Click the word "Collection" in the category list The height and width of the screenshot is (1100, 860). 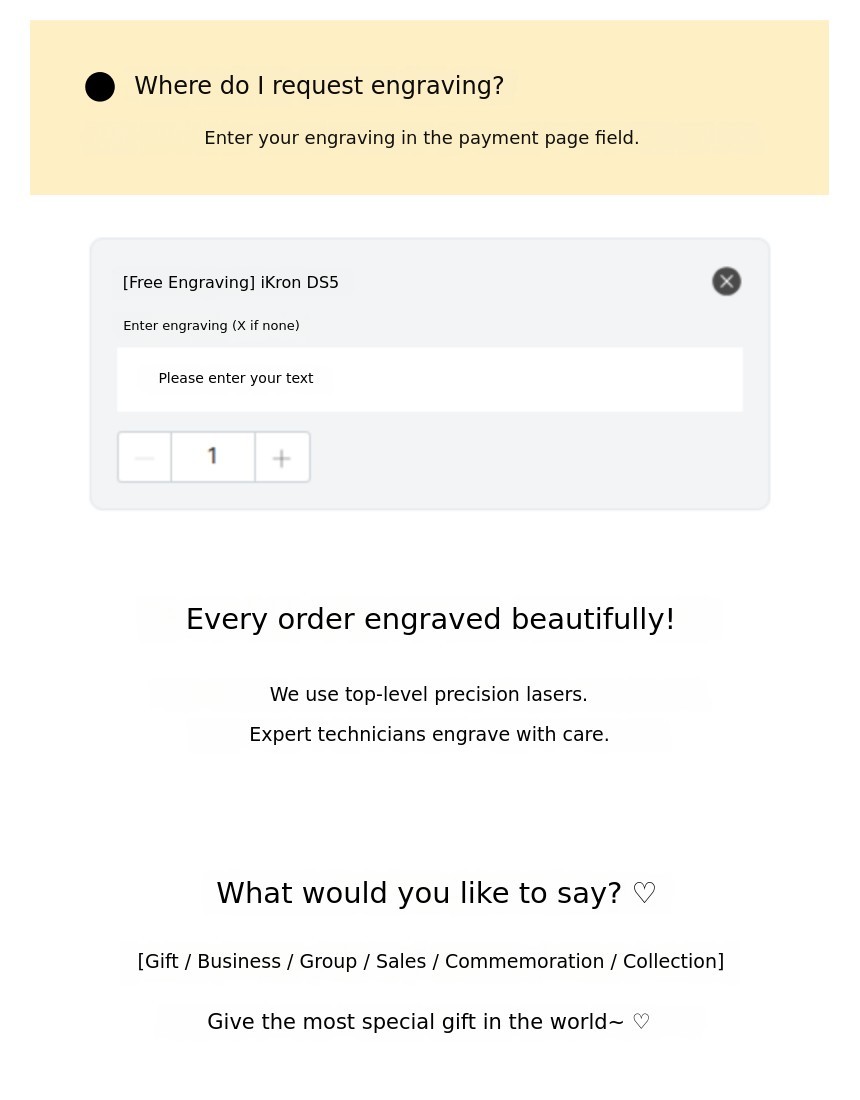pyautogui.click(x=670, y=962)
